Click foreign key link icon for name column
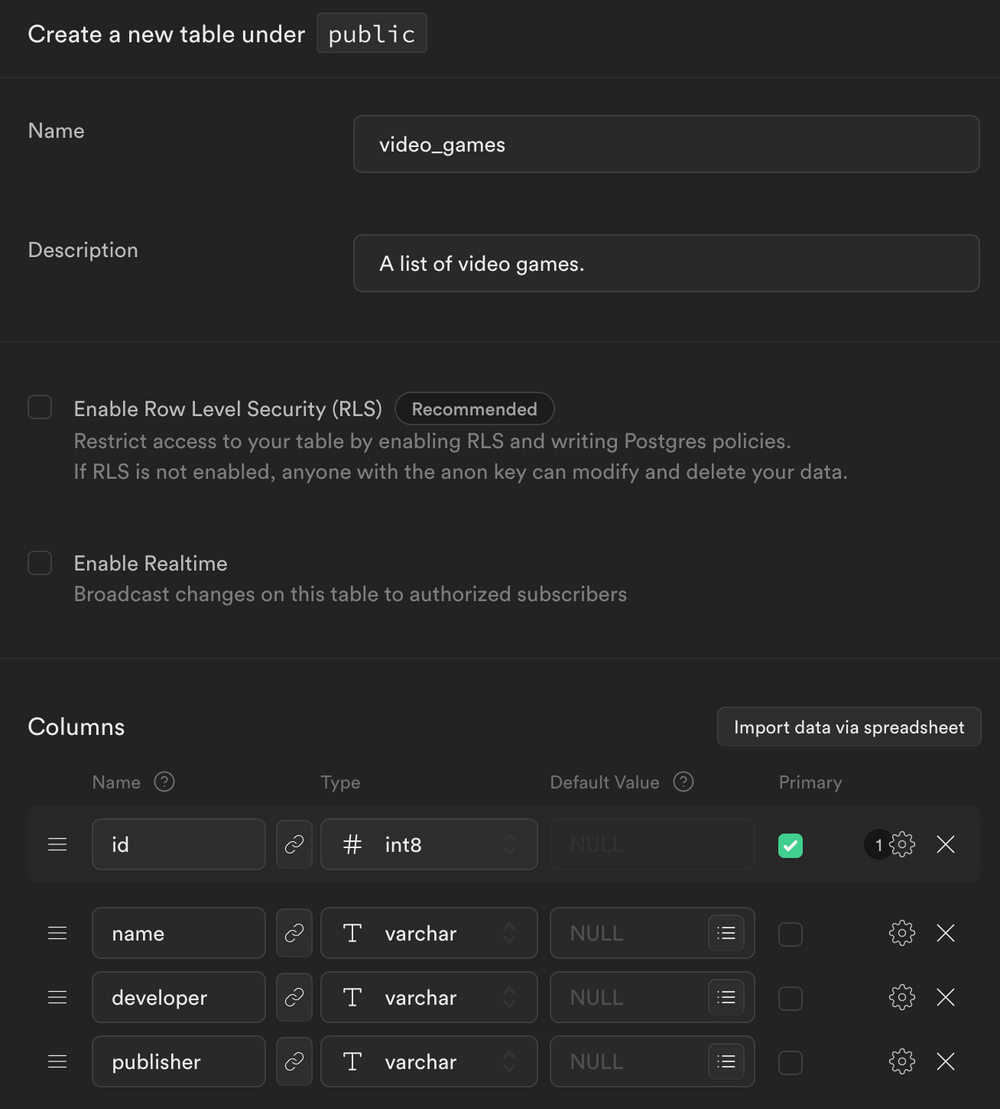Image resolution: width=1000 pixels, height=1109 pixels. (294, 933)
